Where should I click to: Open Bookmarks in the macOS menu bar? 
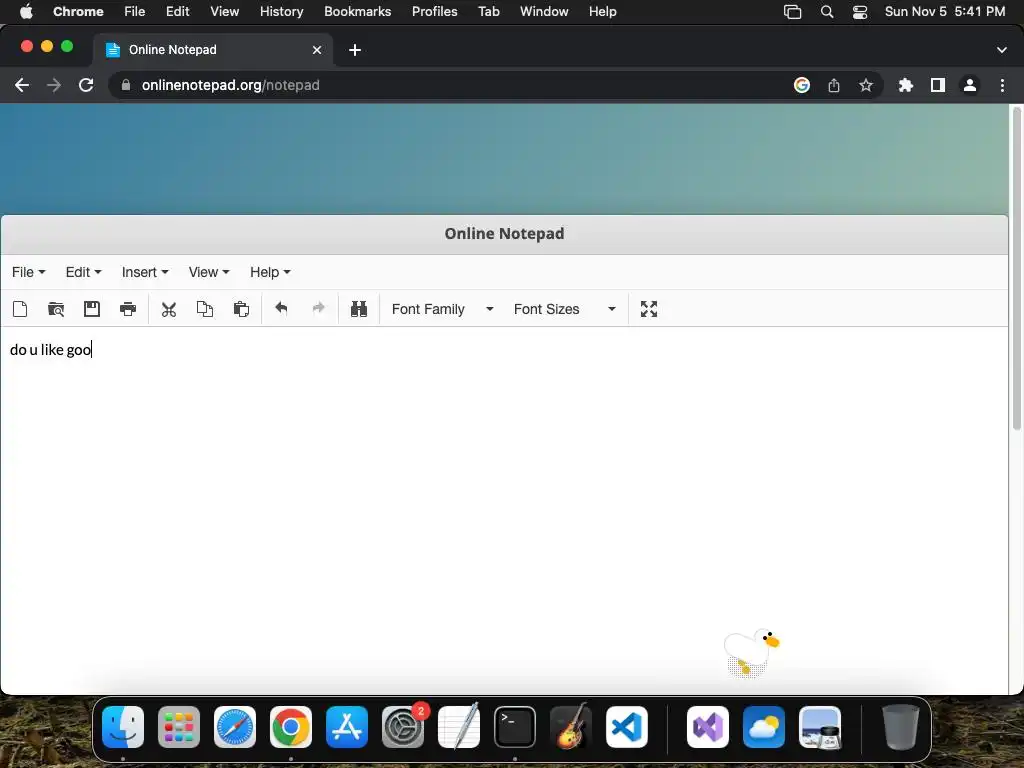[x=357, y=11]
